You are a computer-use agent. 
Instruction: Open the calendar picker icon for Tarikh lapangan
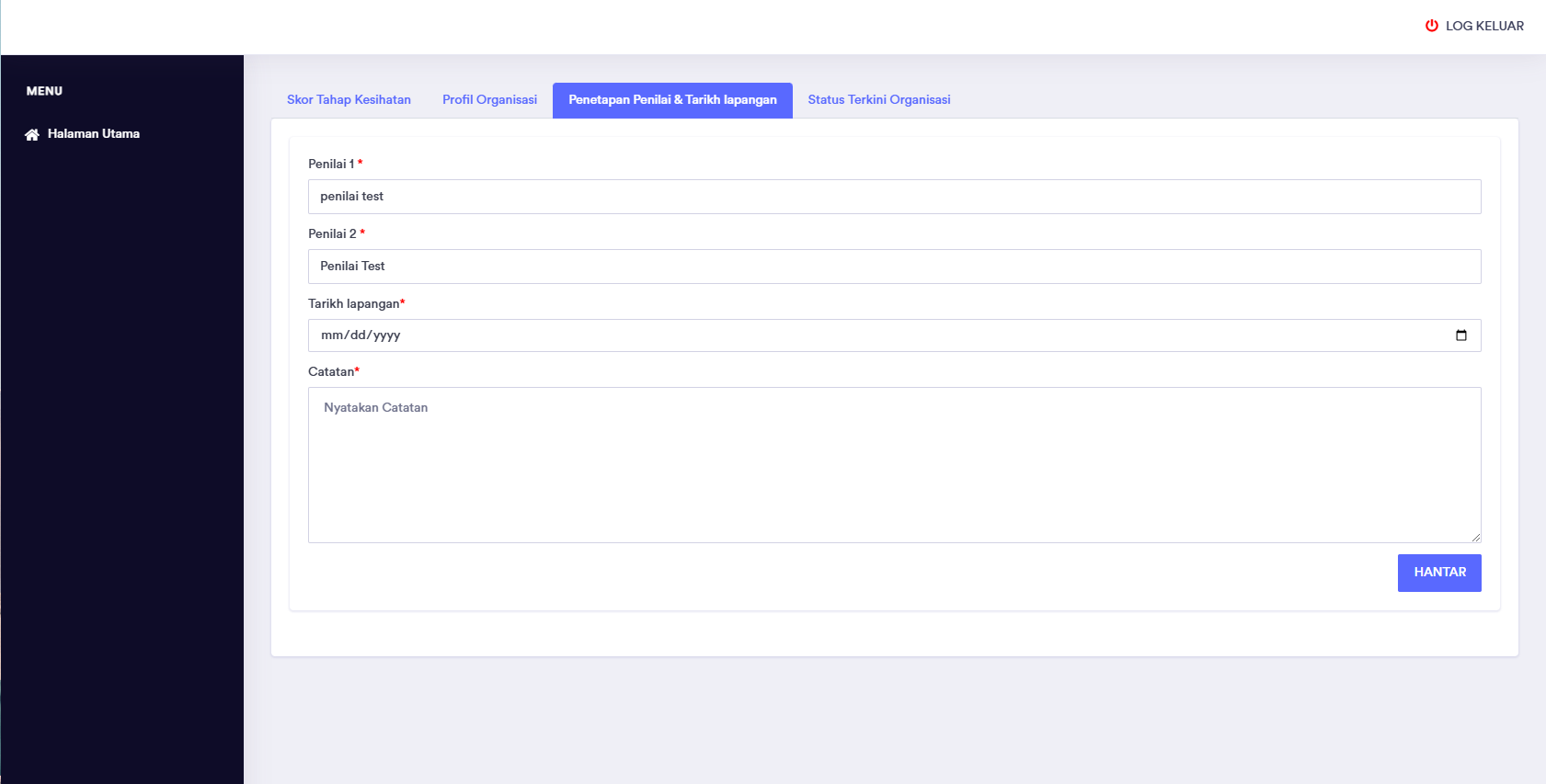click(x=1460, y=335)
